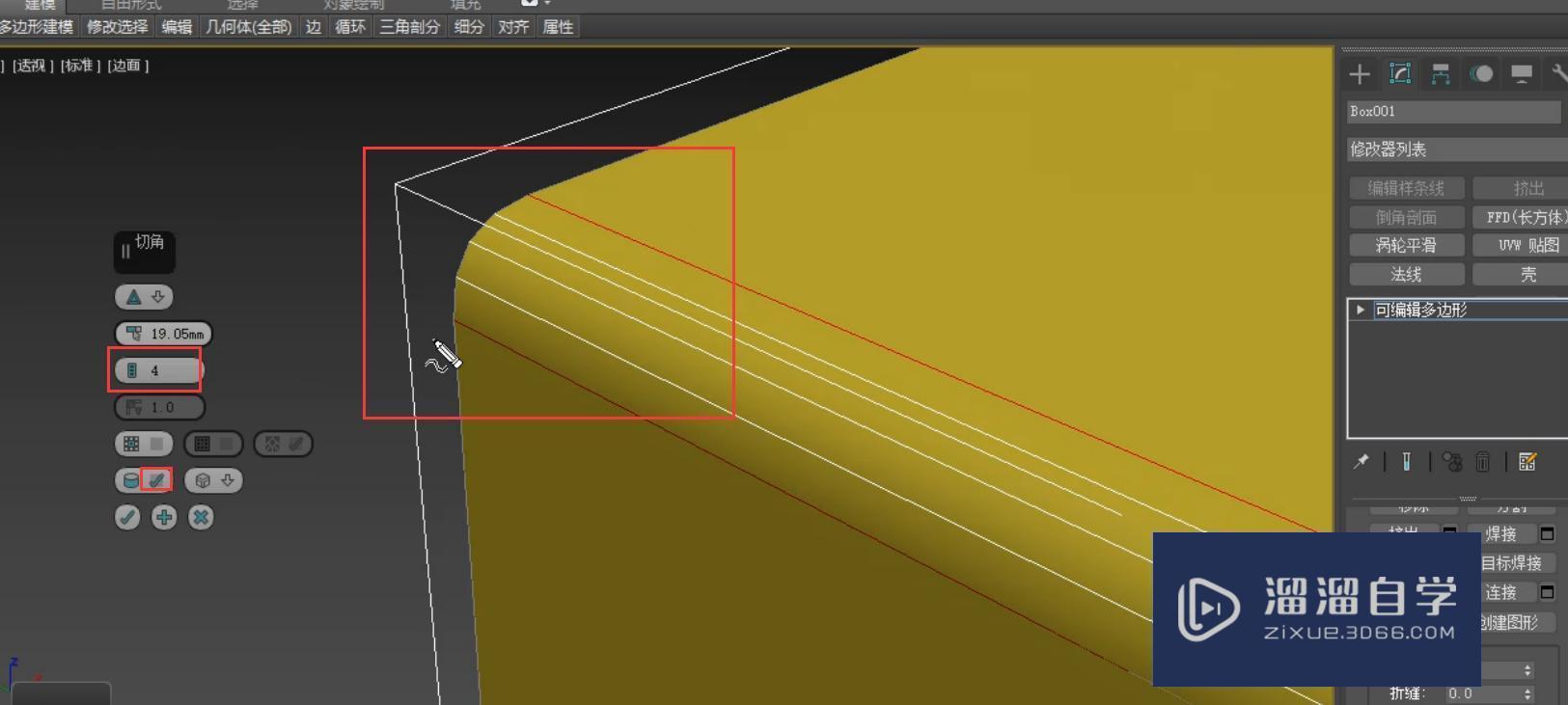Click the Box001 object name field
1568x705 pixels.
tap(1453, 112)
